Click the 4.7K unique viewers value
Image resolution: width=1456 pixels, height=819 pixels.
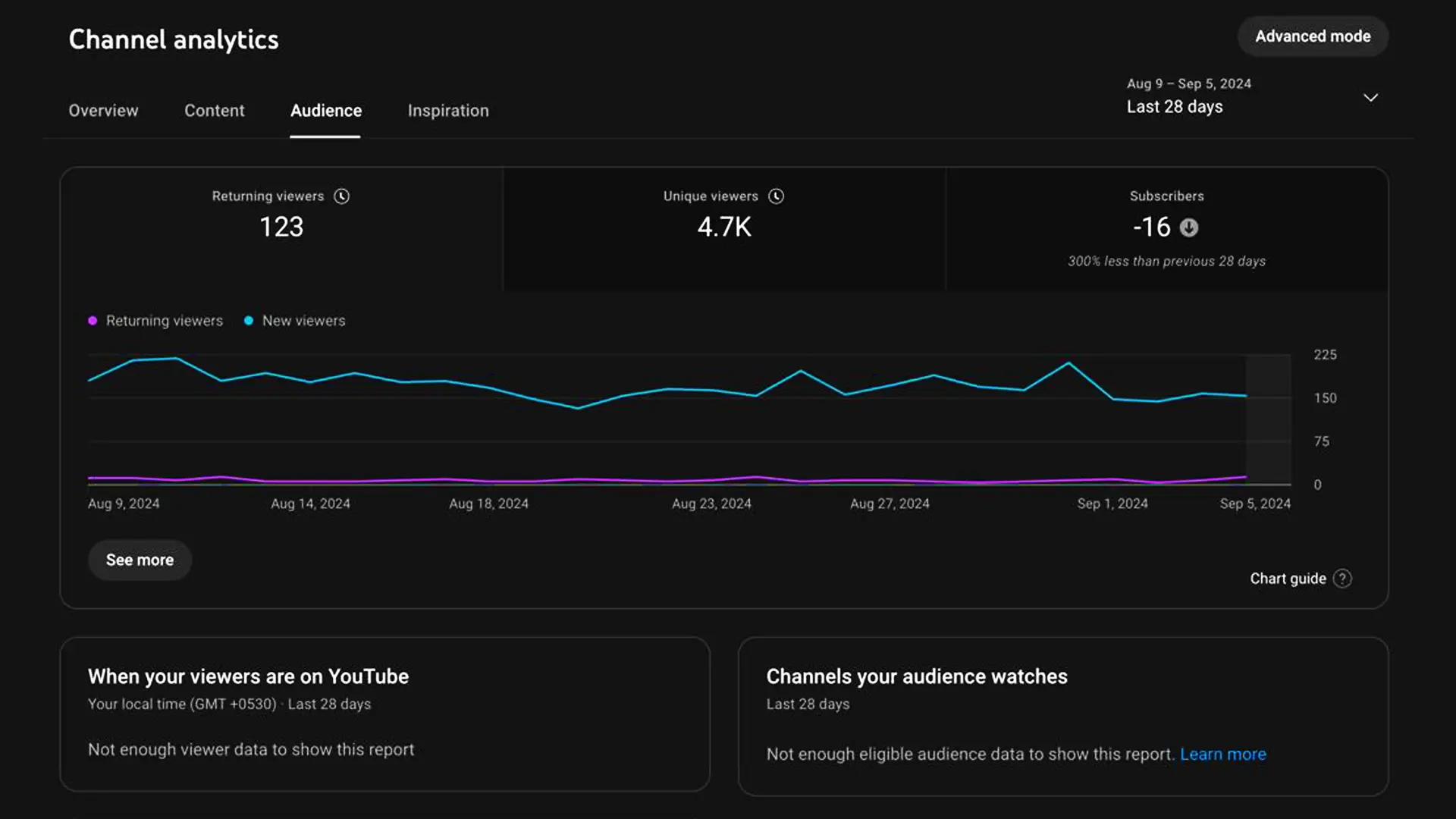click(724, 227)
